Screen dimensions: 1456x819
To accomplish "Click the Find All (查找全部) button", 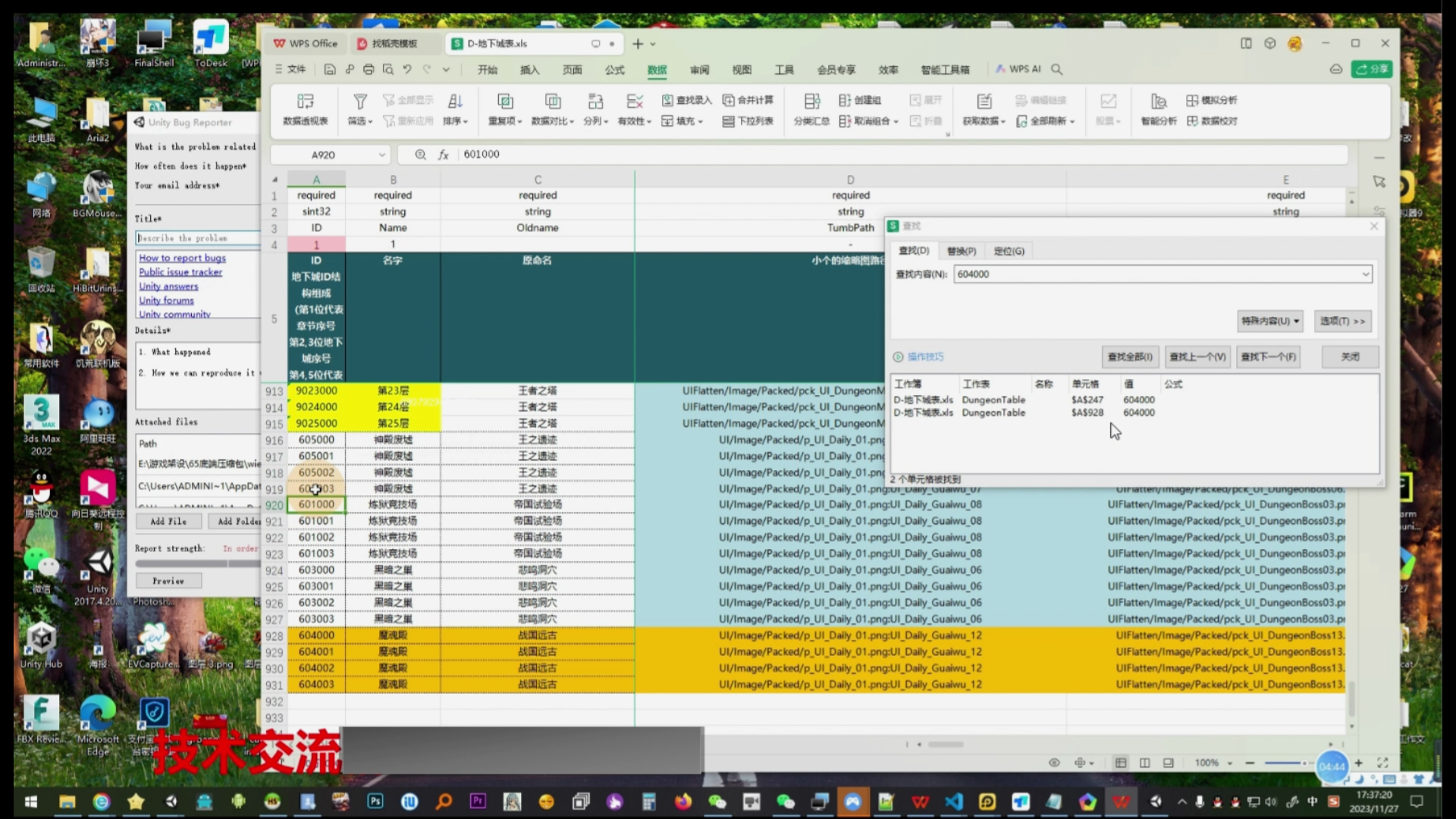I will tap(1129, 357).
